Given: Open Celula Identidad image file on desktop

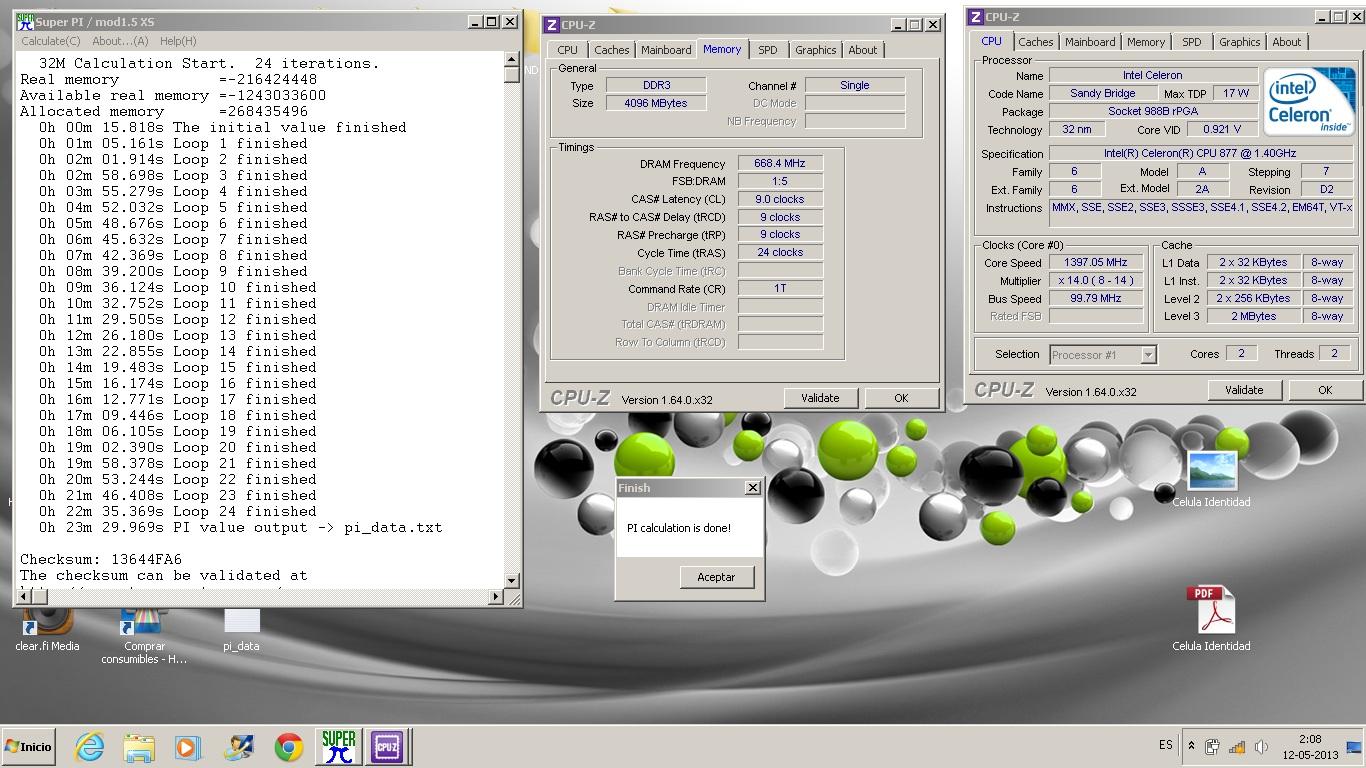Looking at the screenshot, I should tap(1211, 479).
